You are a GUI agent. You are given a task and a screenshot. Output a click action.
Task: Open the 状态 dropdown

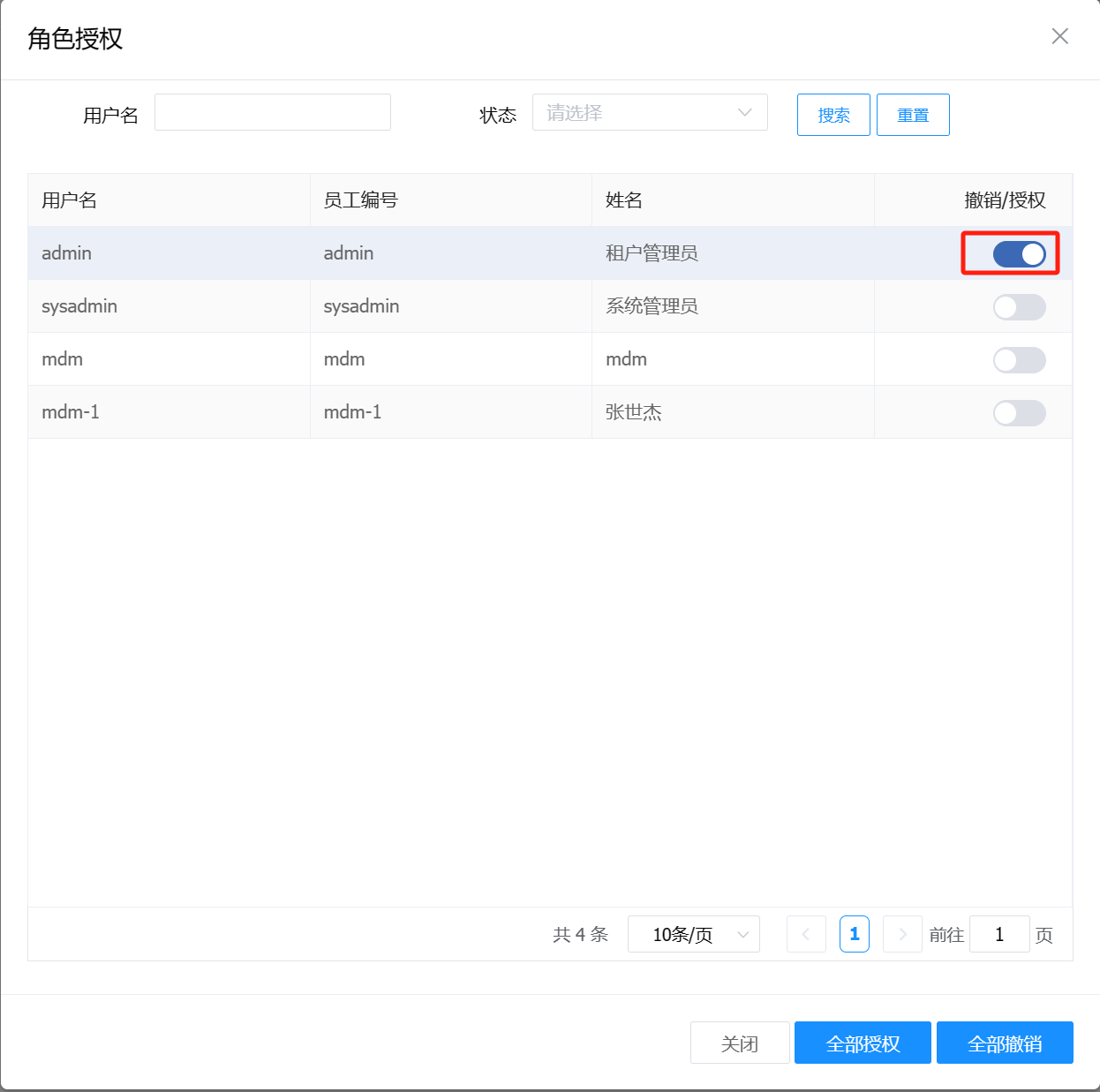coord(650,112)
